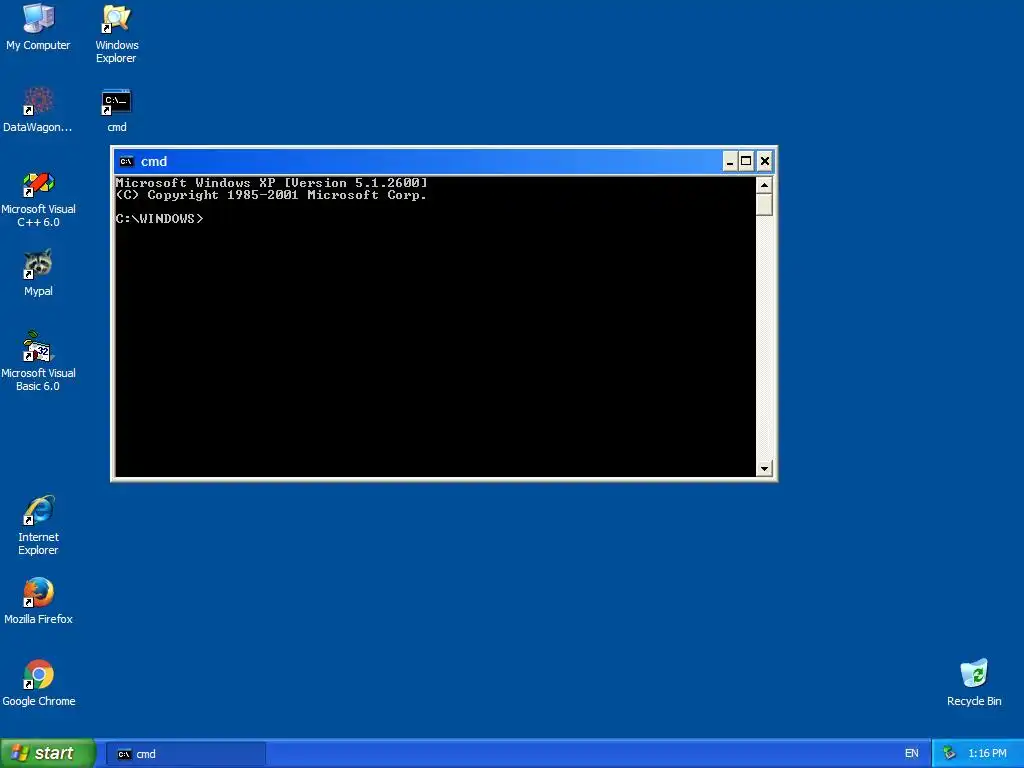Click the C:\WINDOWS> prompt line

point(159,219)
